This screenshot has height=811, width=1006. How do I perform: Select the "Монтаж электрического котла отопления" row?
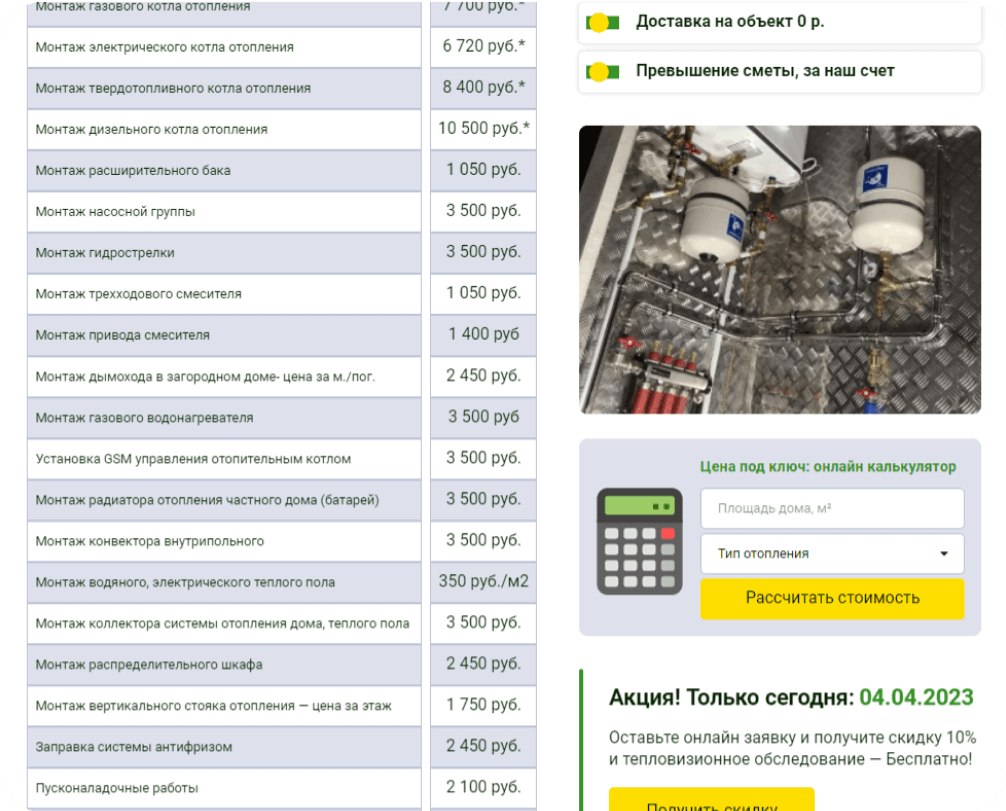coord(224,47)
